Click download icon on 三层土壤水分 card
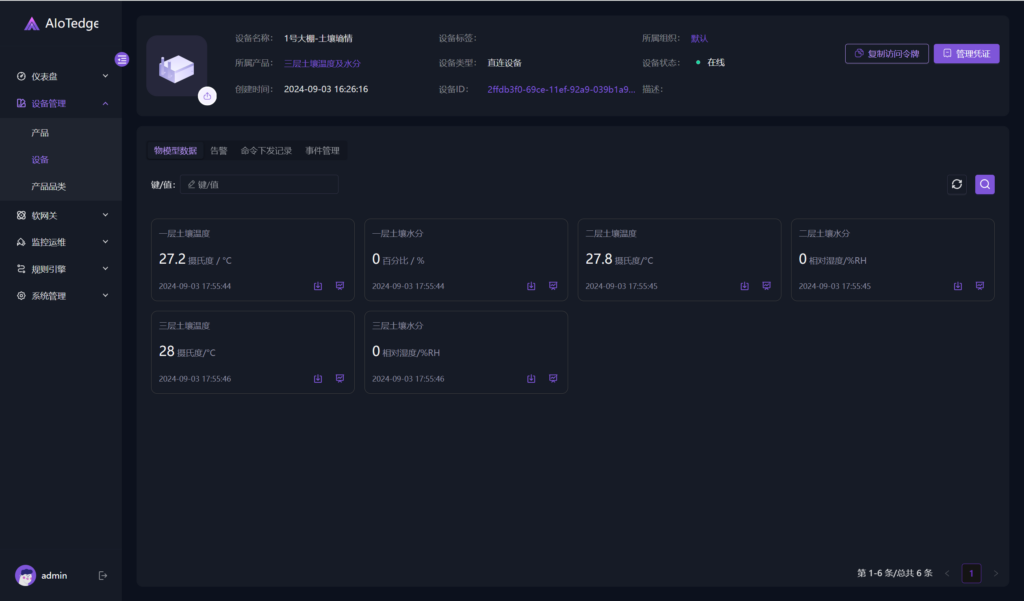 [x=531, y=379]
